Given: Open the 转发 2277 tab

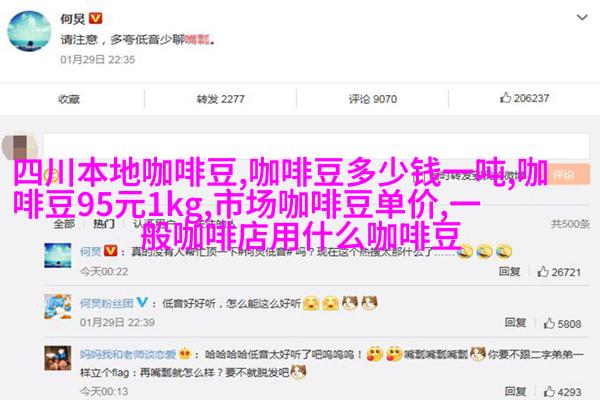Looking at the screenshot, I should (x=220, y=99).
